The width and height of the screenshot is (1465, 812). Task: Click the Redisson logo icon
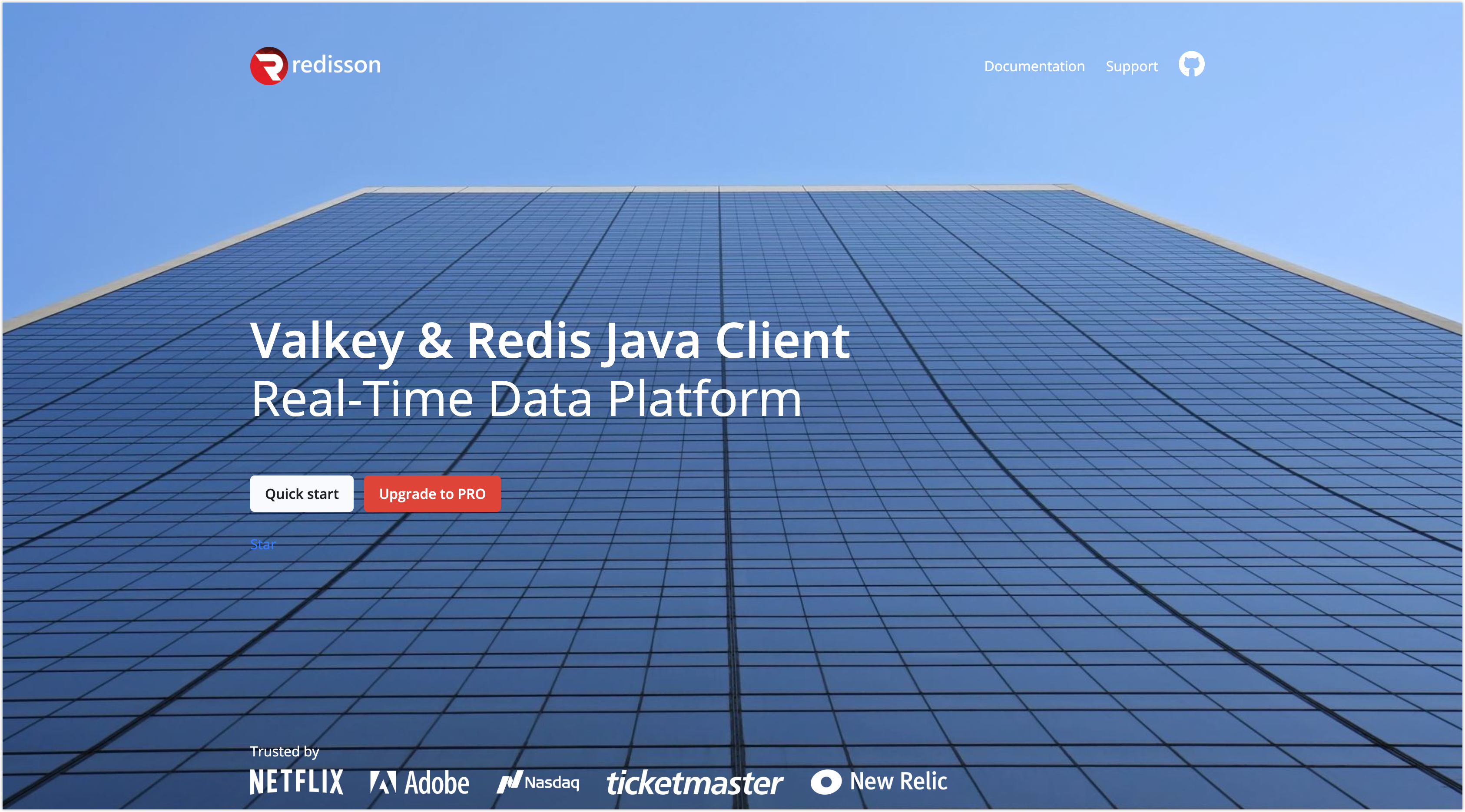(269, 65)
